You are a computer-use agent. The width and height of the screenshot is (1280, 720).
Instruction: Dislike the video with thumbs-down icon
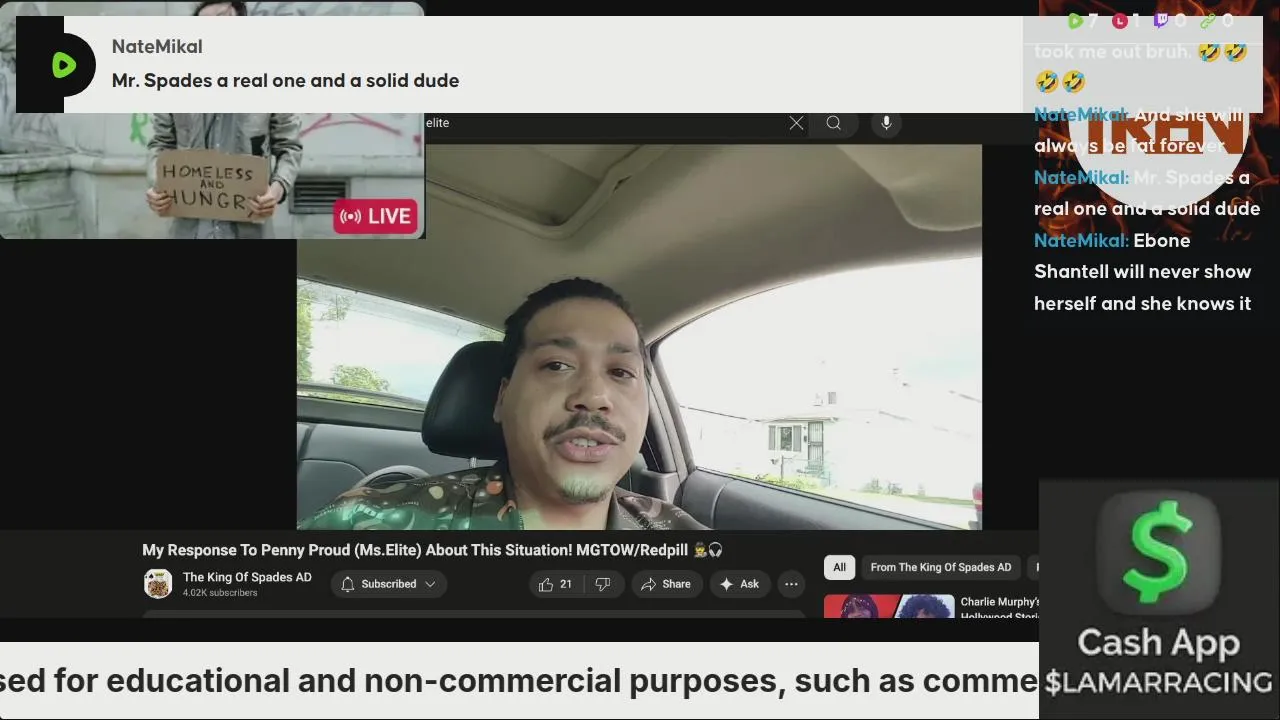(603, 584)
